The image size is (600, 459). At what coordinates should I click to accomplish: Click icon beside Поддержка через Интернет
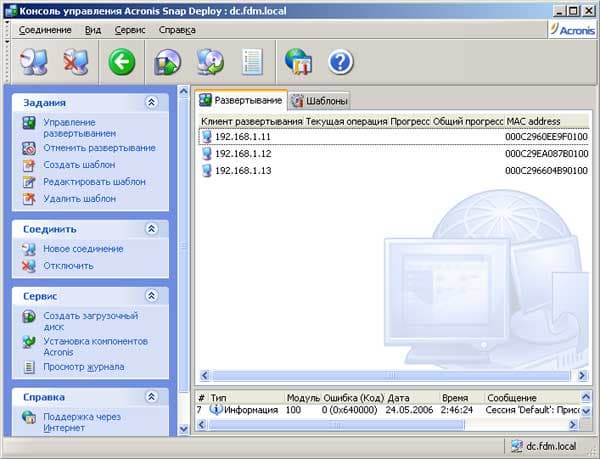pyautogui.click(x=29, y=417)
